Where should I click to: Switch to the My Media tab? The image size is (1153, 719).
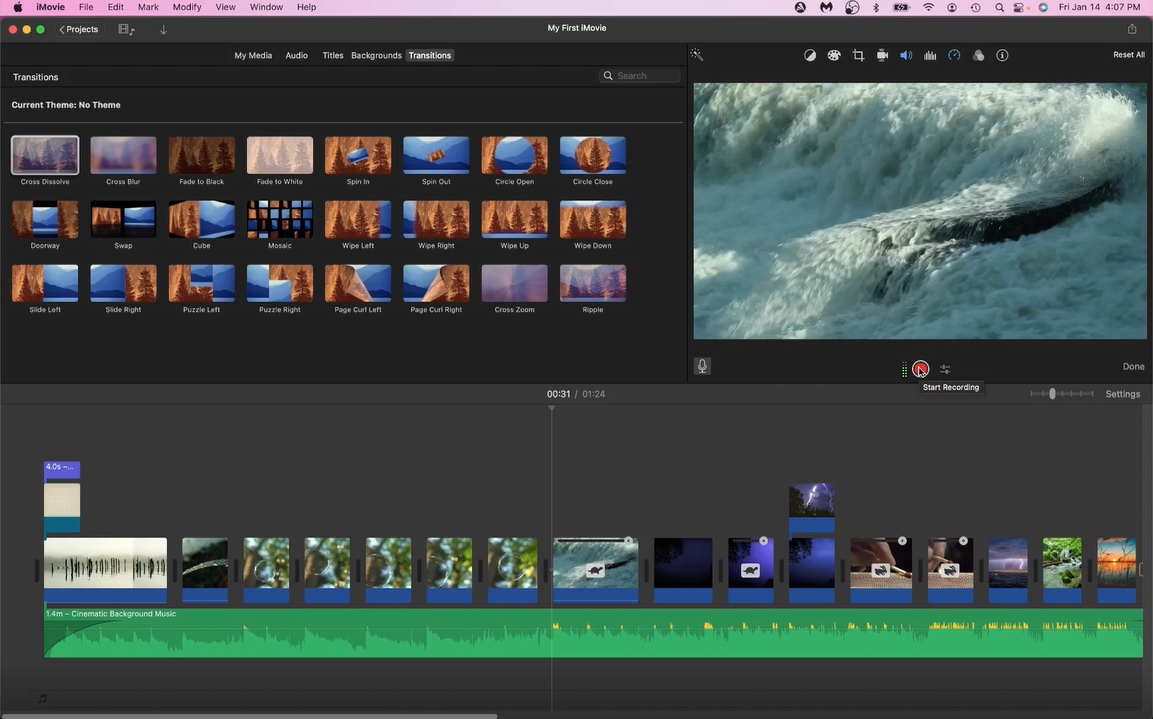253,55
